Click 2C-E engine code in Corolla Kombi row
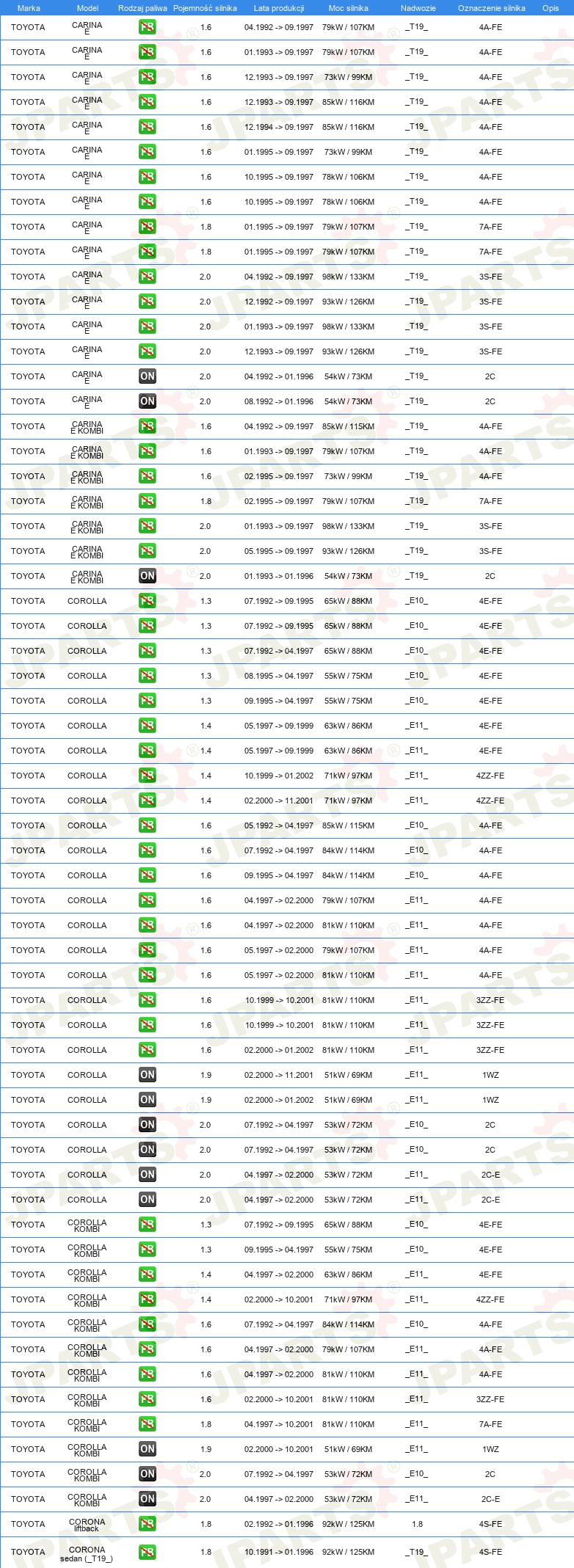 (490, 1499)
